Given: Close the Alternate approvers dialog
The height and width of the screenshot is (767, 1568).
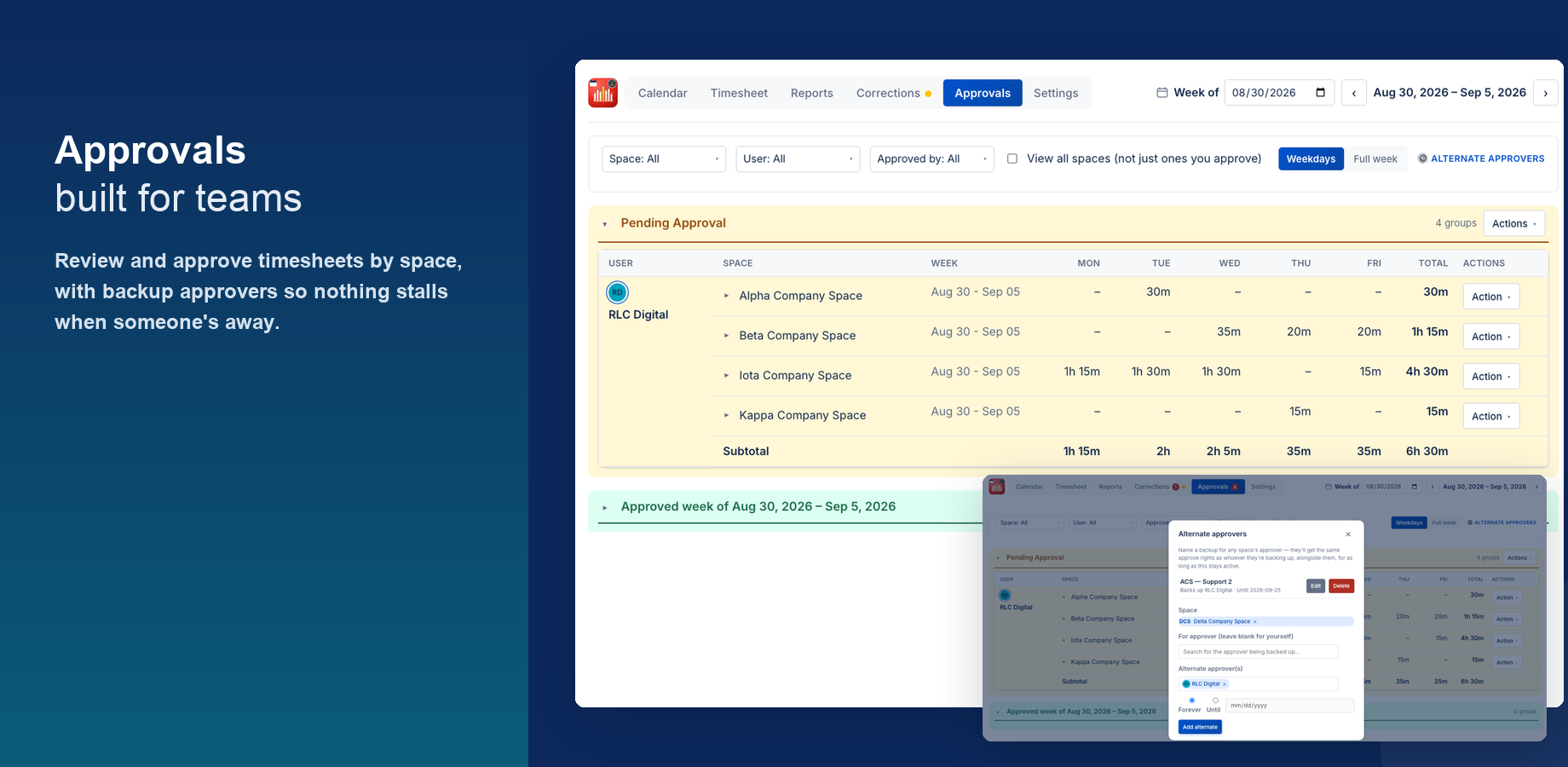Looking at the screenshot, I should [x=1348, y=534].
